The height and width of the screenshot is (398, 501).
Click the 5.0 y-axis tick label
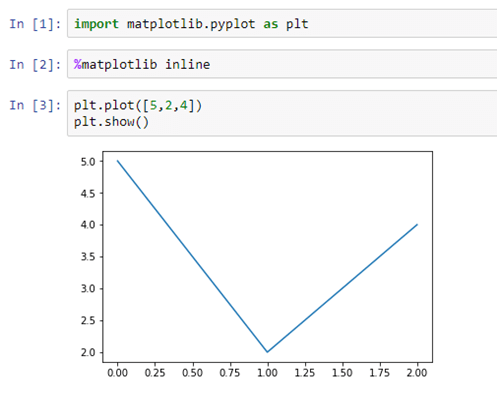88,162
